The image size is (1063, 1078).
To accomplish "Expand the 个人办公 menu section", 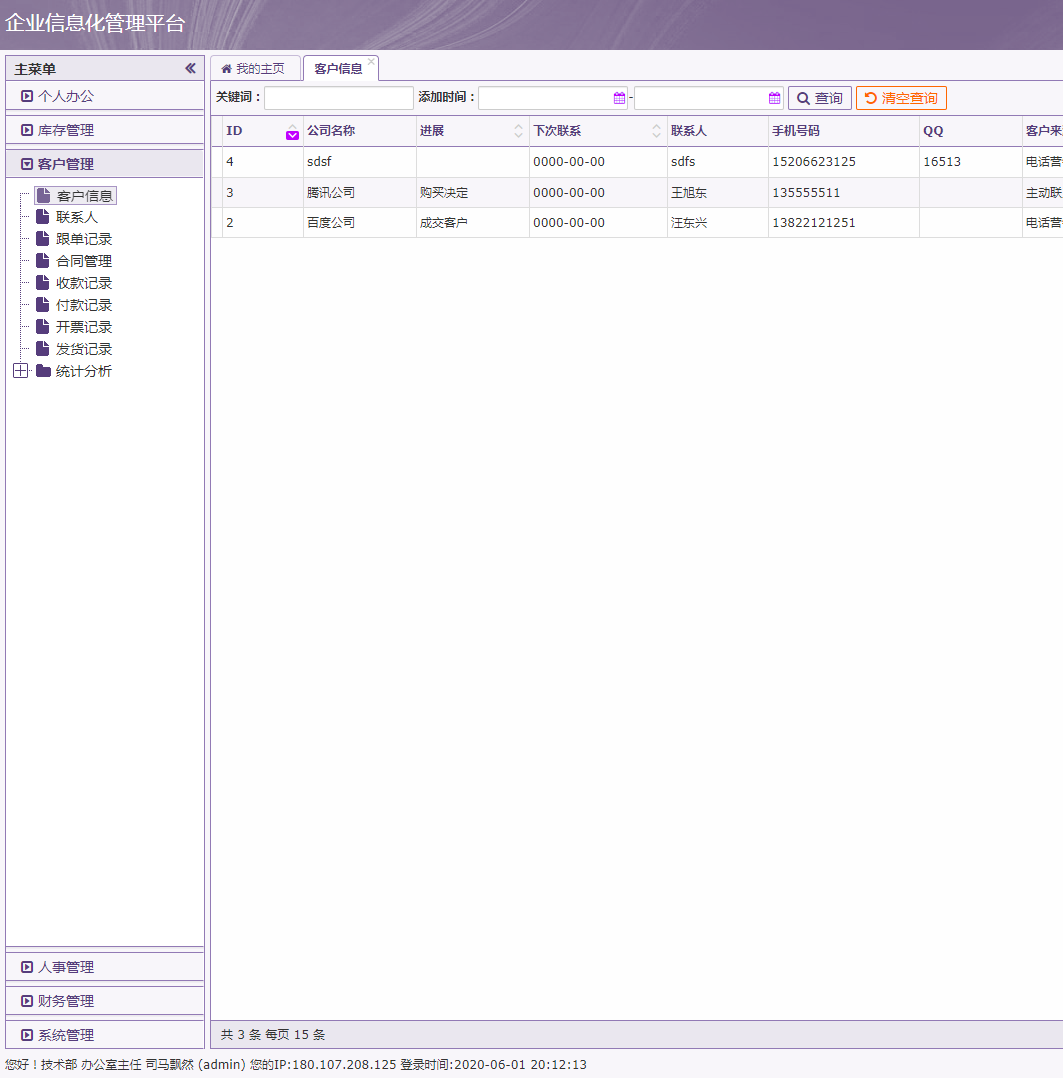I will 27,96.
